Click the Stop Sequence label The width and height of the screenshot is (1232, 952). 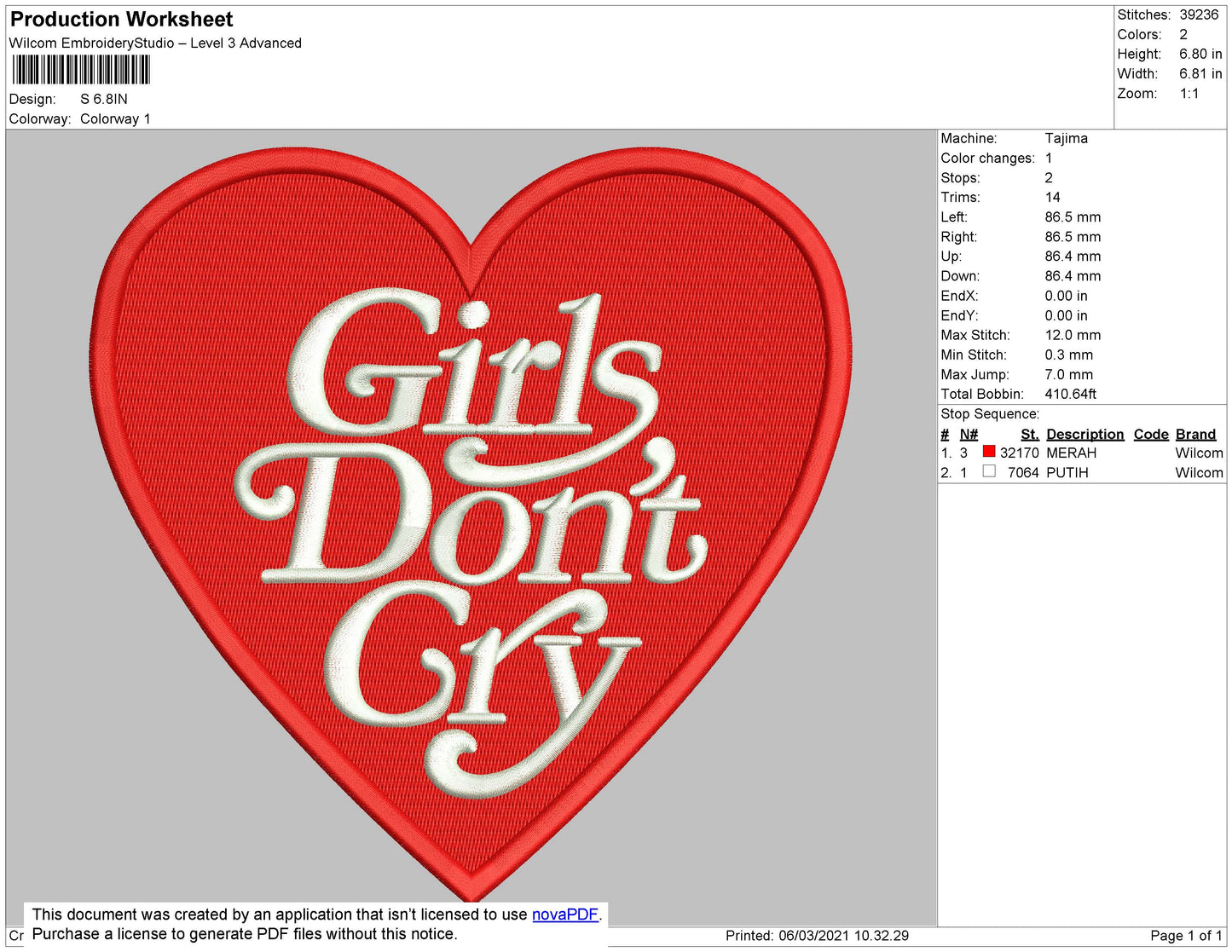point(990,413)
